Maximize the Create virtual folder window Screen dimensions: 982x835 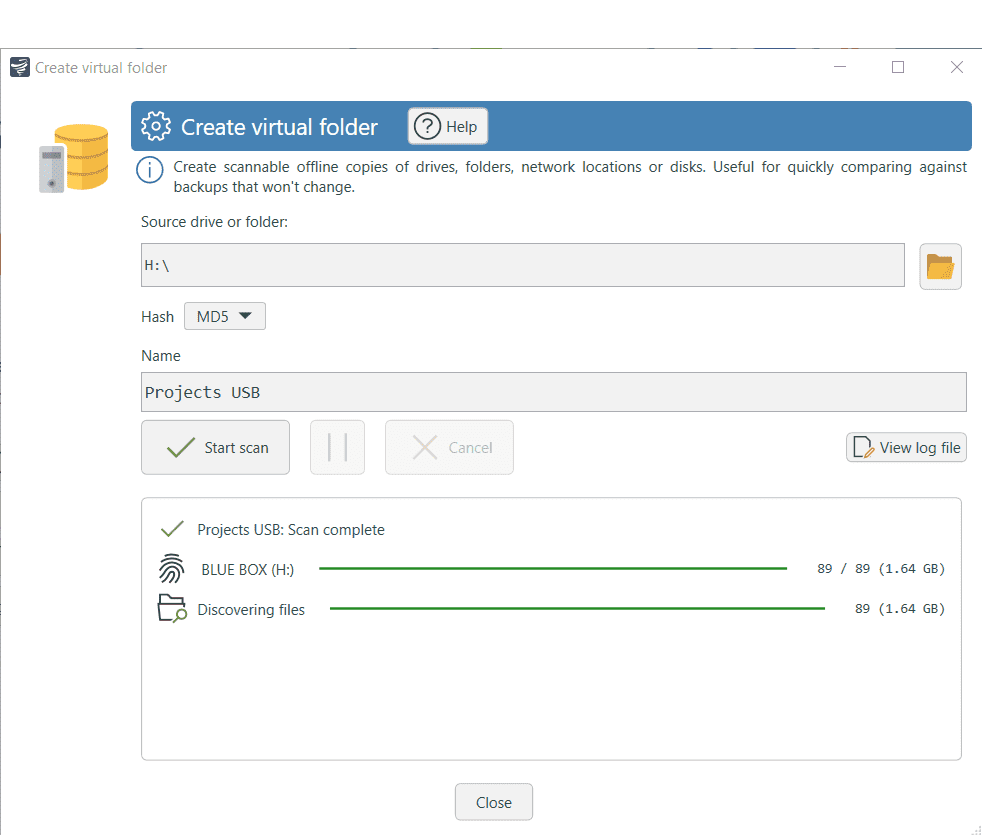click(x=898, y=67)
